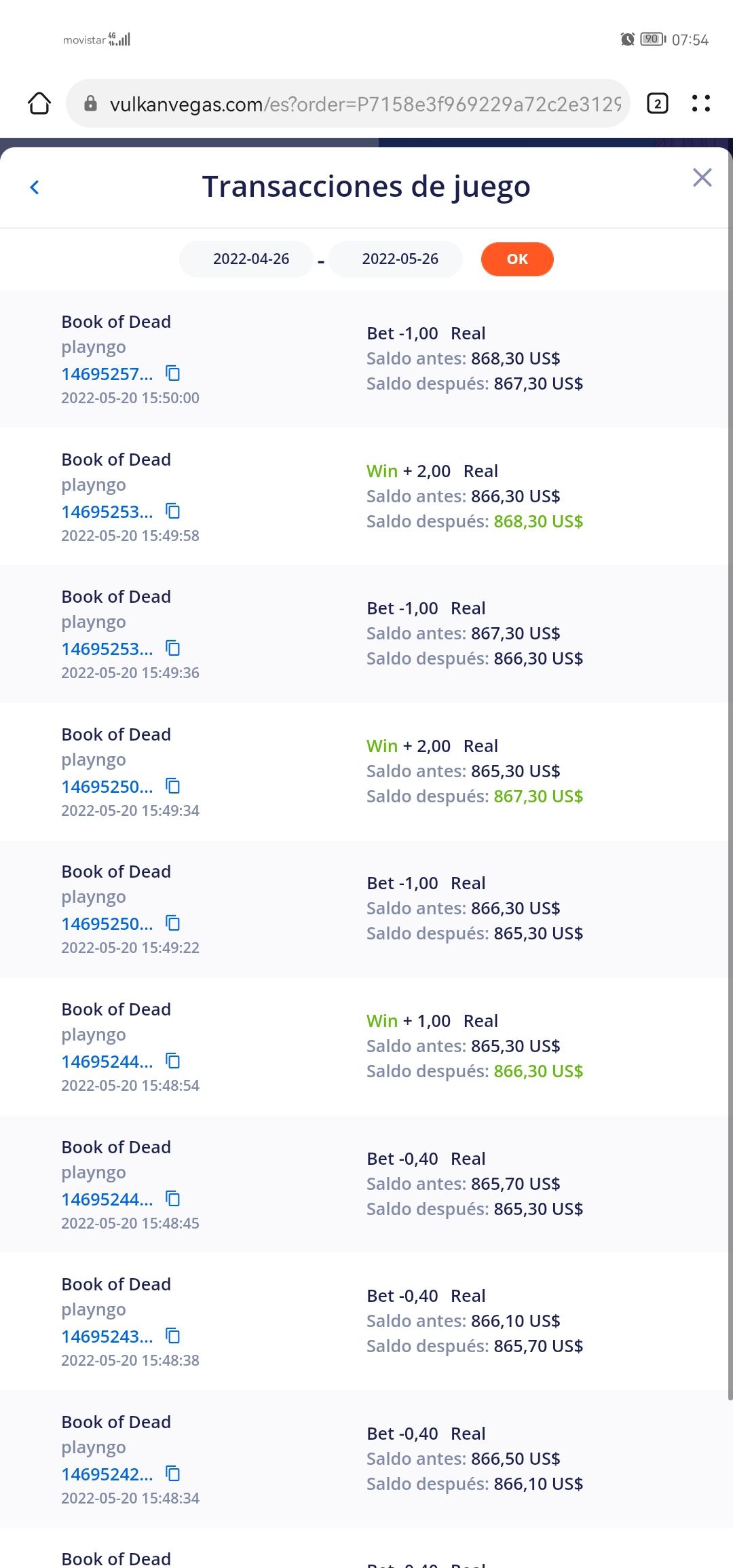Copy transaction ID from 15:49:34 entry

pyautogui.click(x=173, y=786)
